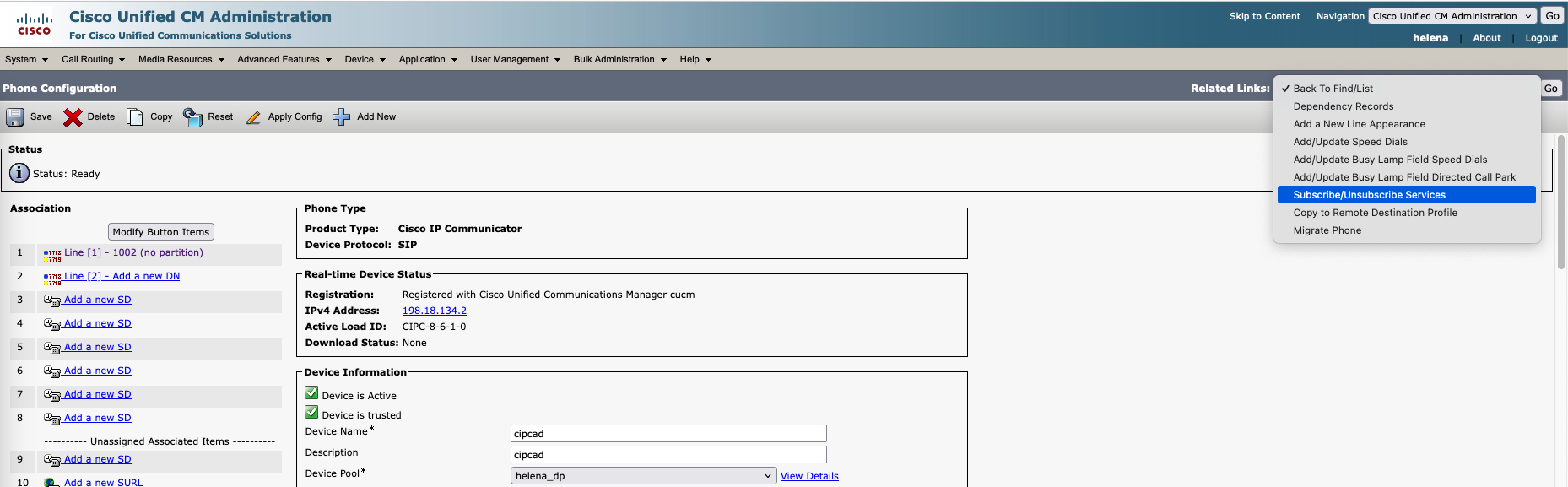Viewport: 1568px width, 487px height.
Task: Click the Reset phone icon
Action: [192, 117]
